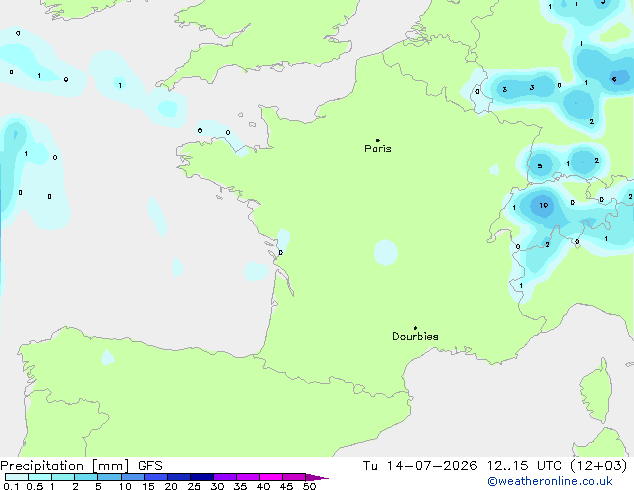Pick the legend swatch between 35 and 40
Screen dimensions: 634x490
click(247, 477)
